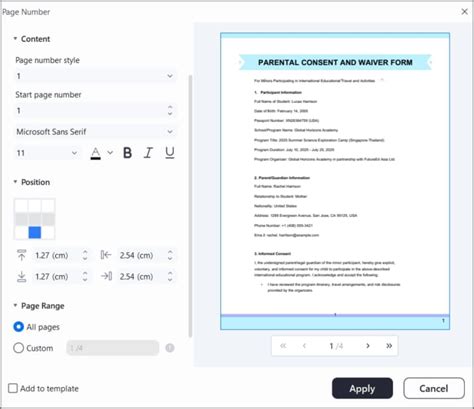The height and width of the screenshot is (409, 474).
Task: Toggle Bold formatting for page number
Action: point(127,153)
